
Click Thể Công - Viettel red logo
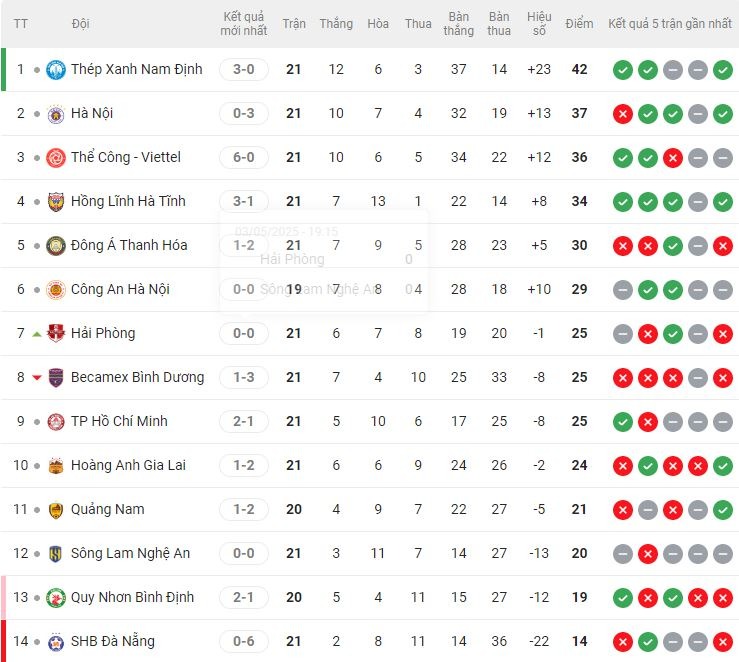click(x=56, y=158)
